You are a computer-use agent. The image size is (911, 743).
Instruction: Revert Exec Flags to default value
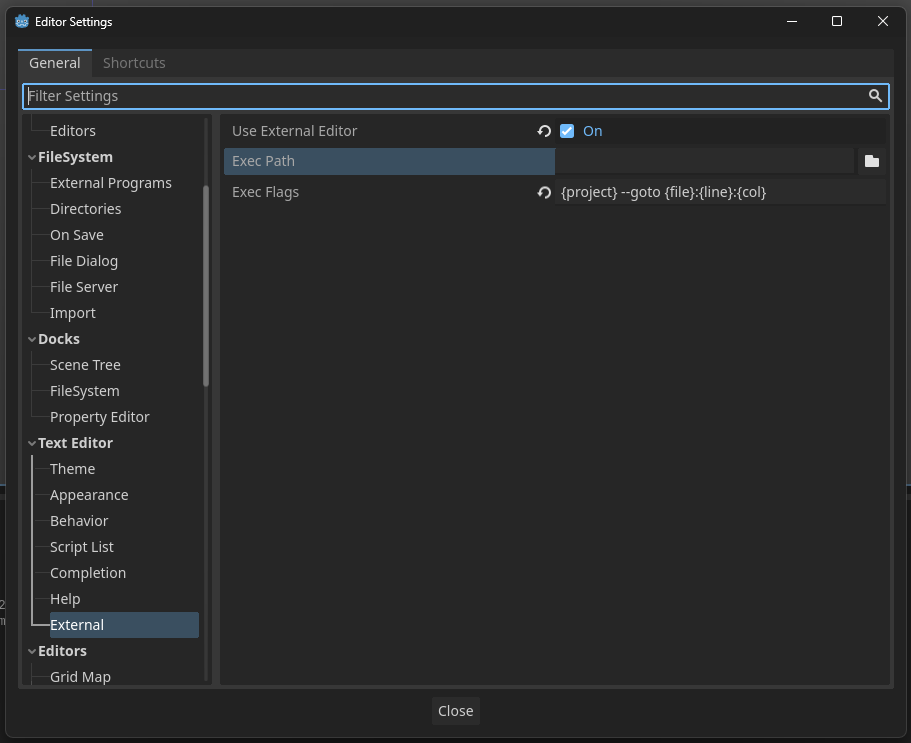point(544,192)
